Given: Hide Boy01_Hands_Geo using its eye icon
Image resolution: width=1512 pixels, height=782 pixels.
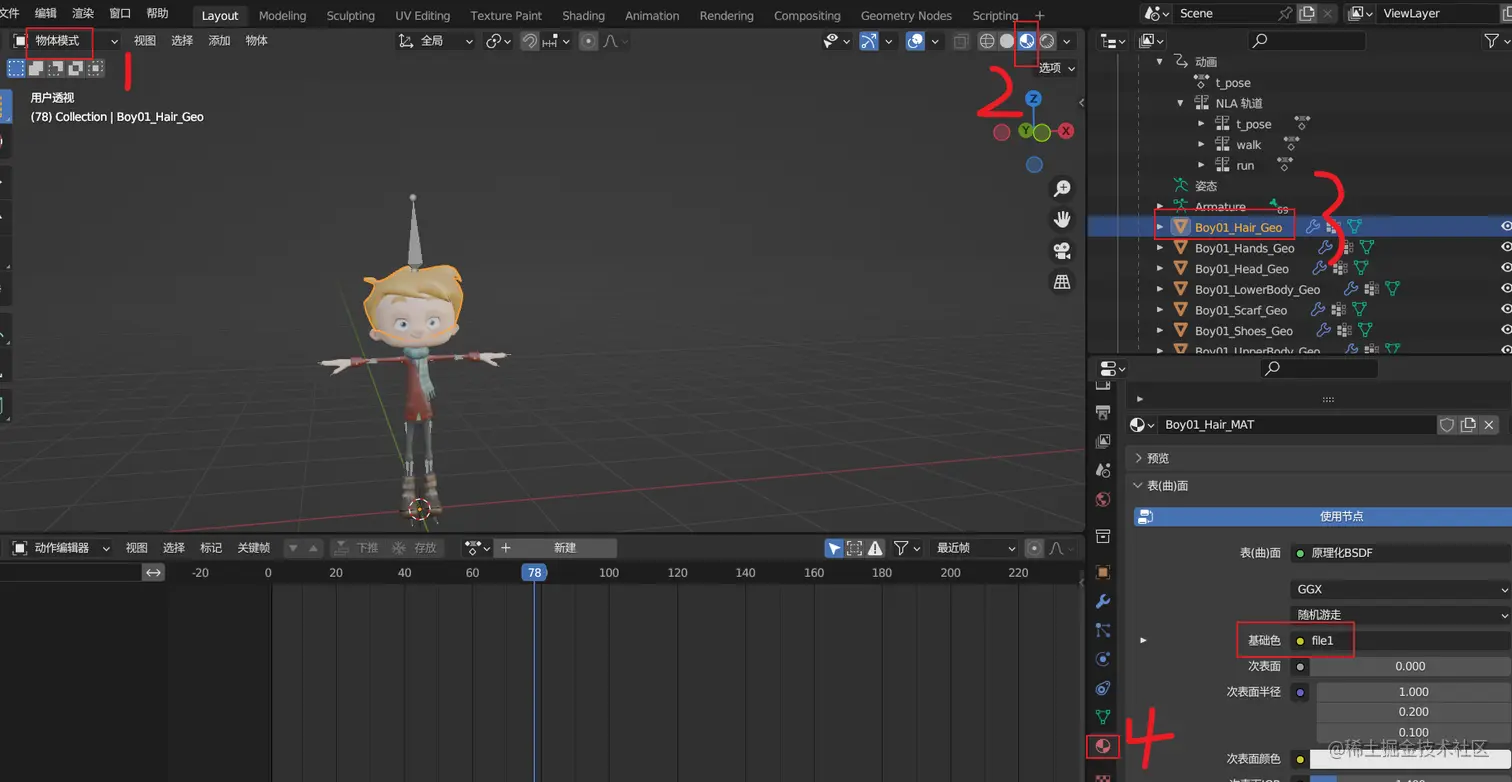Looking at the screenshot, I should 1506,248.
